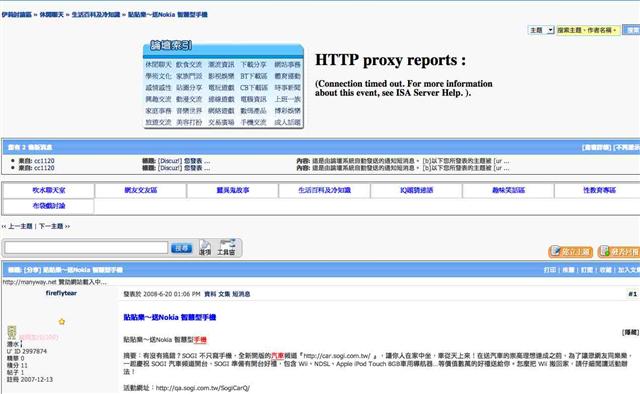This screenshot has height=394, width=640.
Task: Focus the yellow search topic/author field
Action: click(588, 30)
